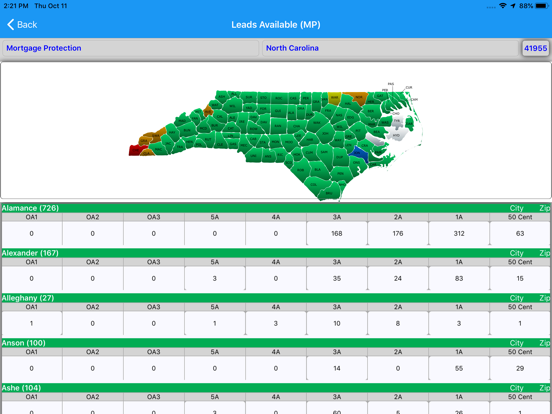Open Zip view for Alamance
This screenshot has height=414, width=552.
click(x=545, y=208)
